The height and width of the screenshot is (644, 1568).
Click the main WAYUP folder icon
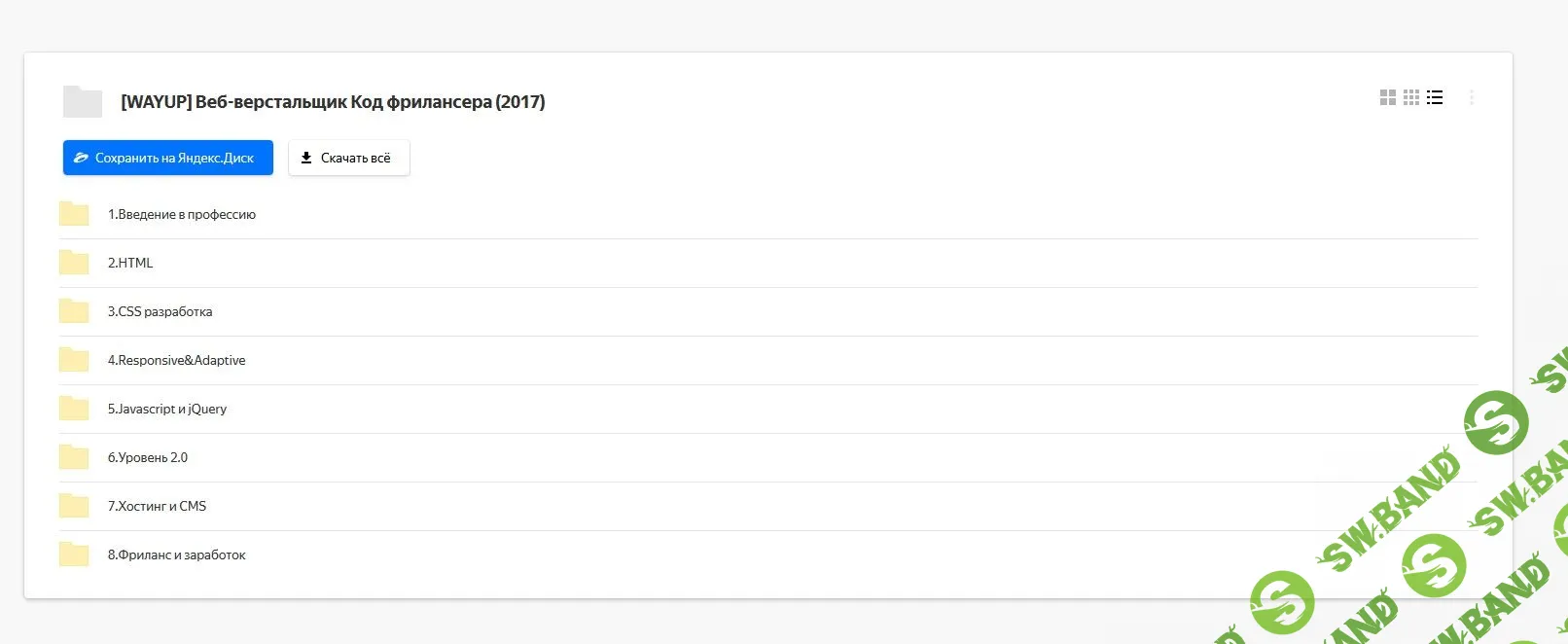click(x=83, y=101)
